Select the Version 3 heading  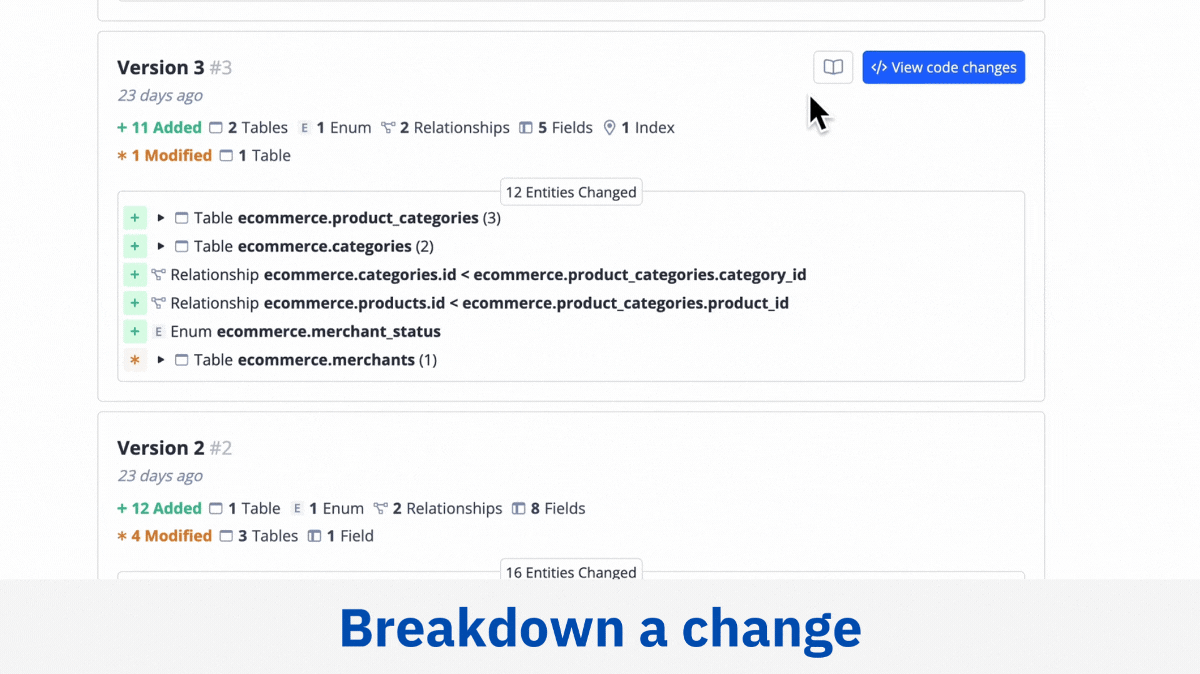[175, 68]
